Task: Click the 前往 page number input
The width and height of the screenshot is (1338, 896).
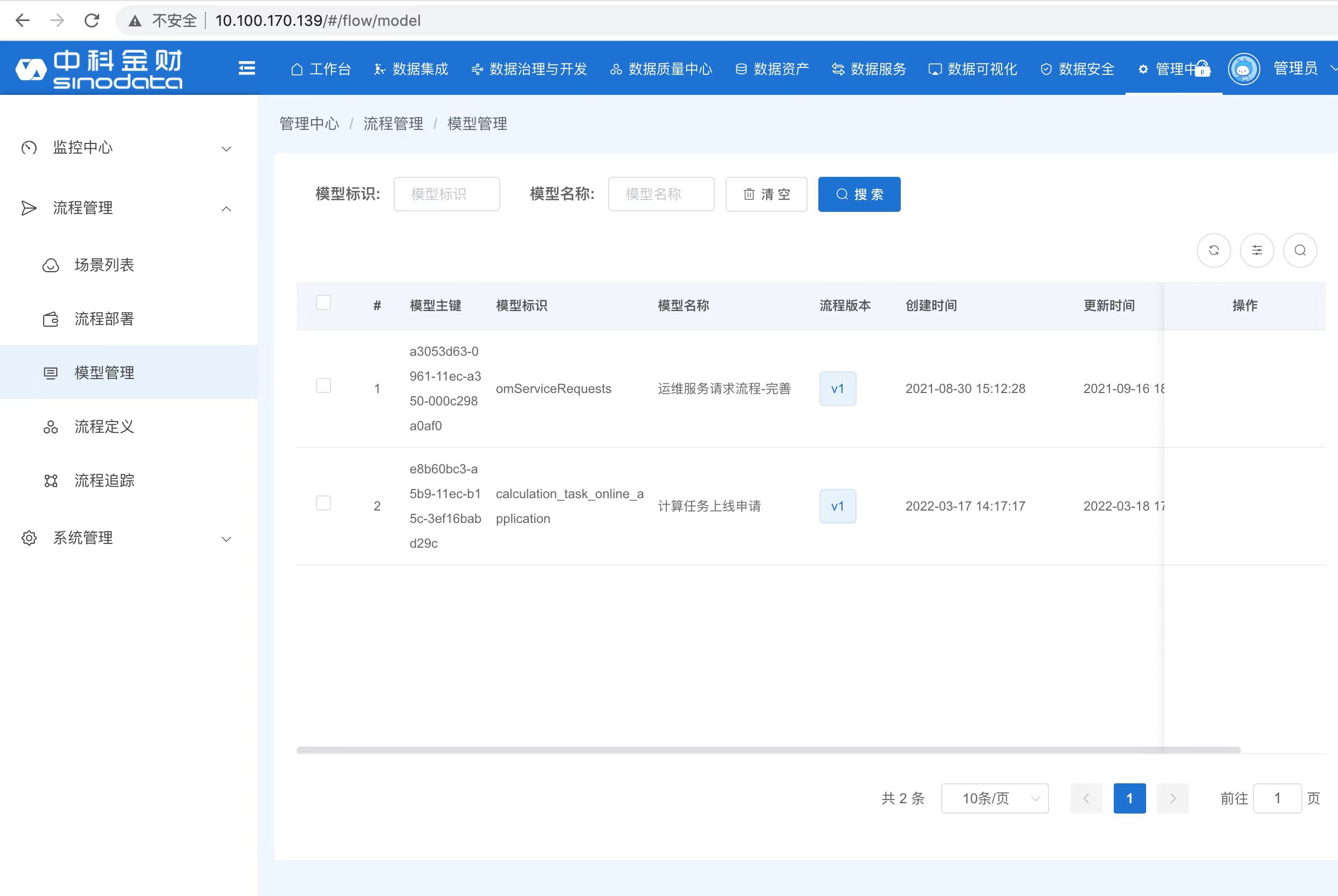Action: (1278, 798)
